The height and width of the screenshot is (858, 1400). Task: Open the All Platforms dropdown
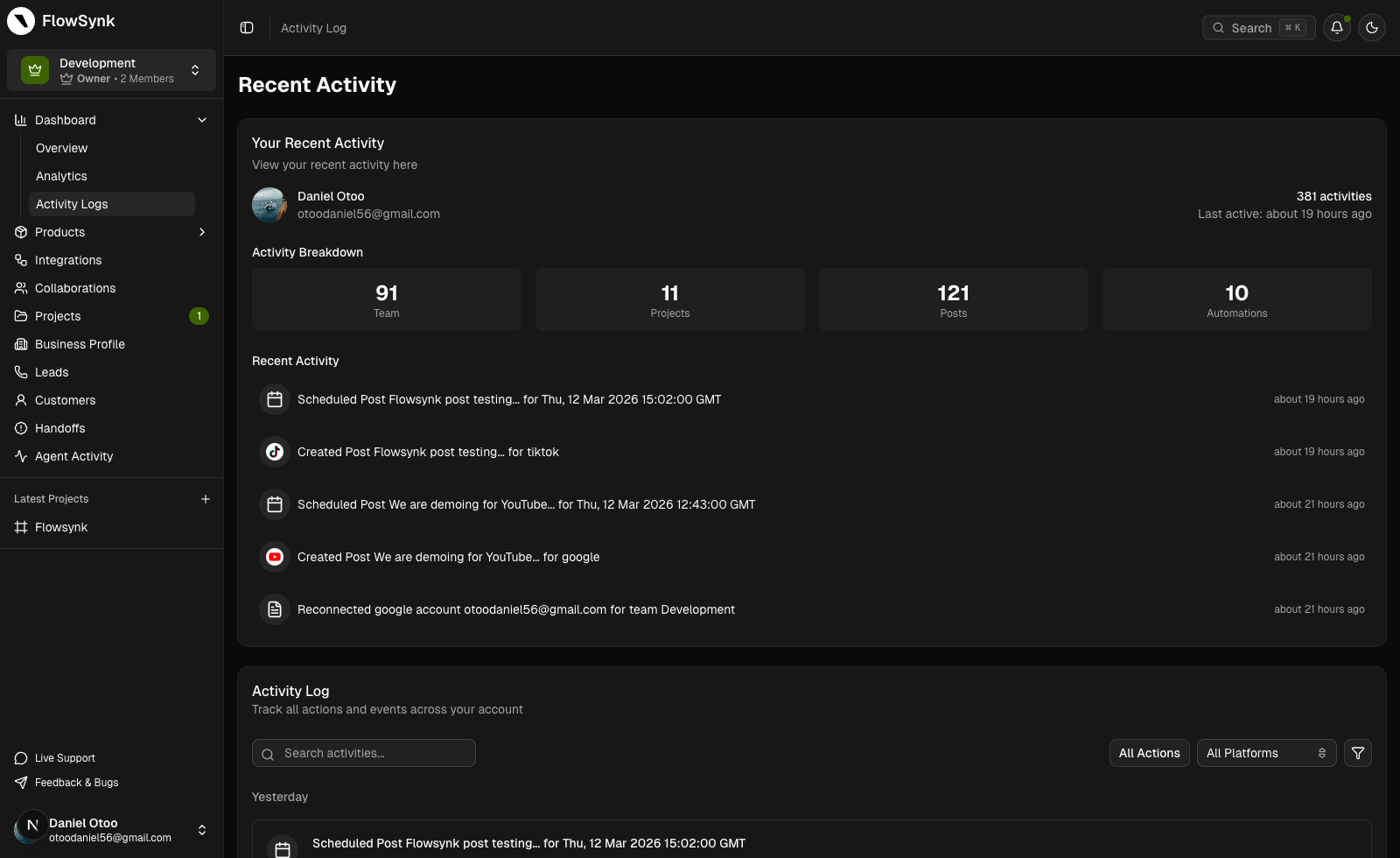point(1265,753)
